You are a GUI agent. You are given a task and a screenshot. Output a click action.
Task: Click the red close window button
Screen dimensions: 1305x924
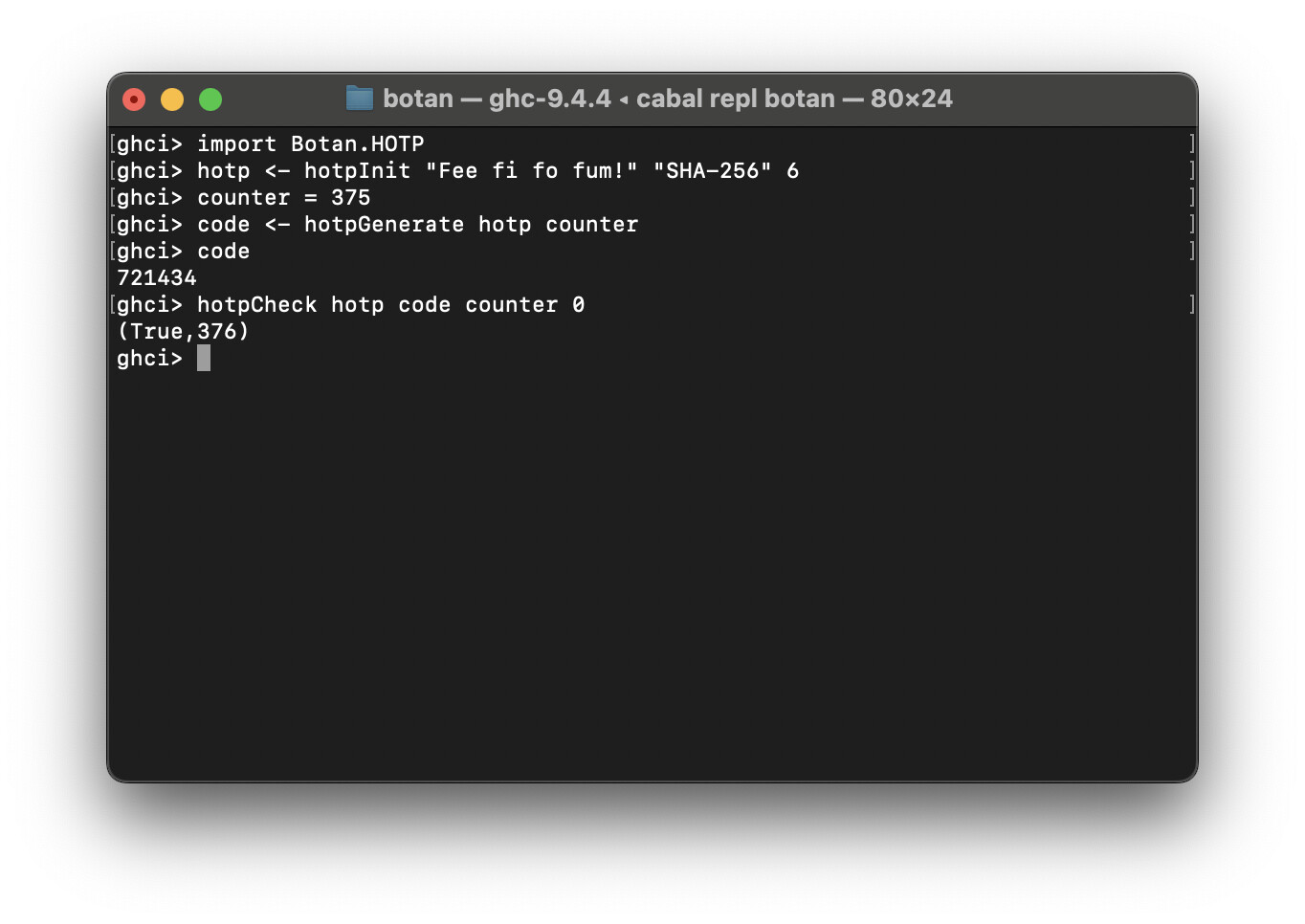134,99
